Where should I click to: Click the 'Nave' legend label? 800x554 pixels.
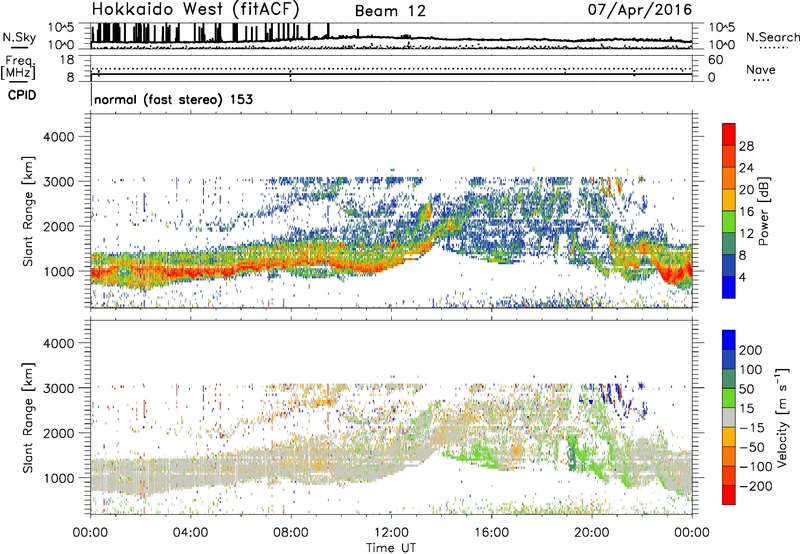[761, 69]
